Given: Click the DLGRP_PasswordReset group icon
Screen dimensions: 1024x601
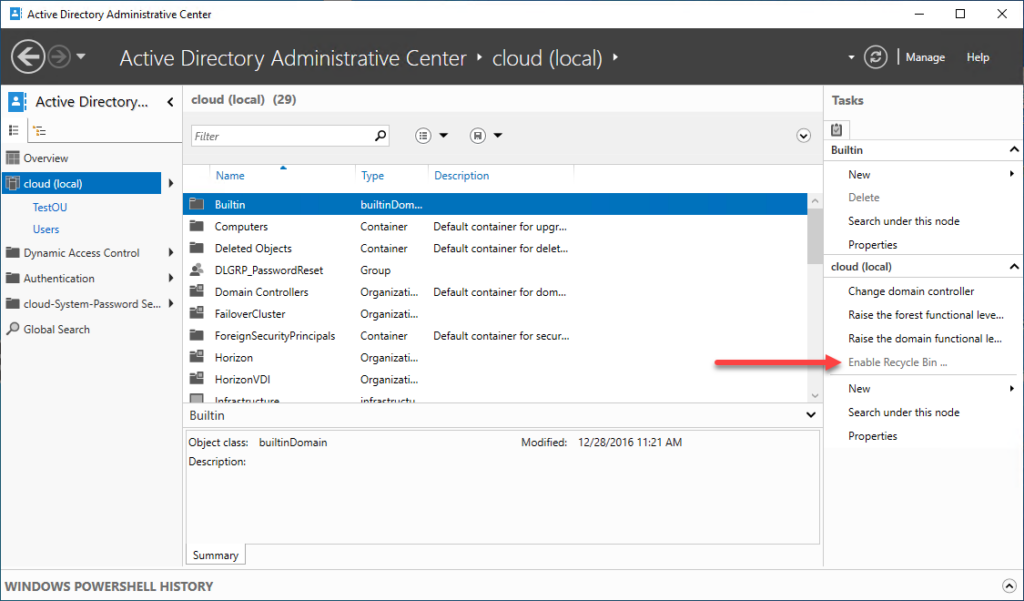Looking at the screenshot, I should pos(197,270).
